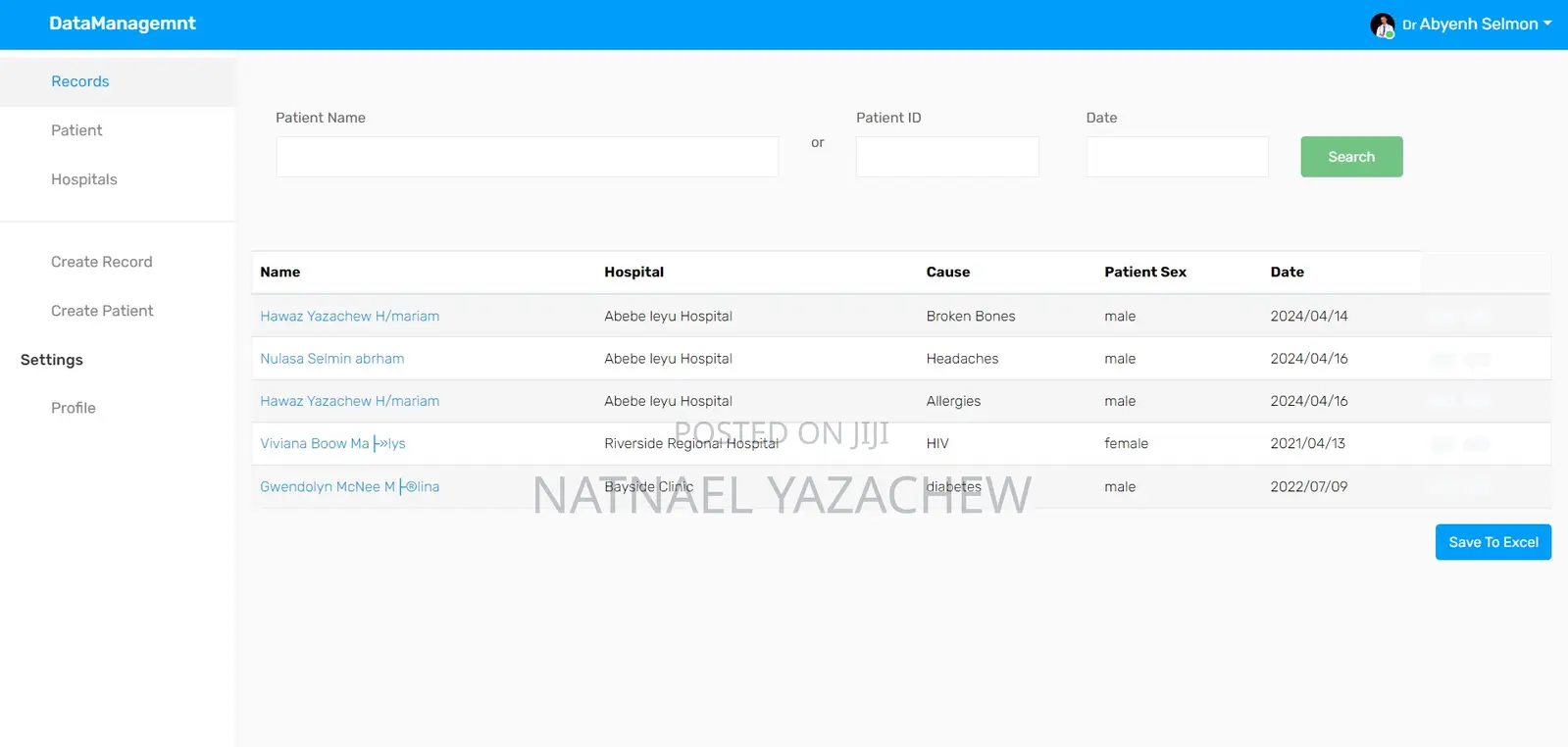Open Hawaz Yazachew's Allergies record

pos(350,401)
